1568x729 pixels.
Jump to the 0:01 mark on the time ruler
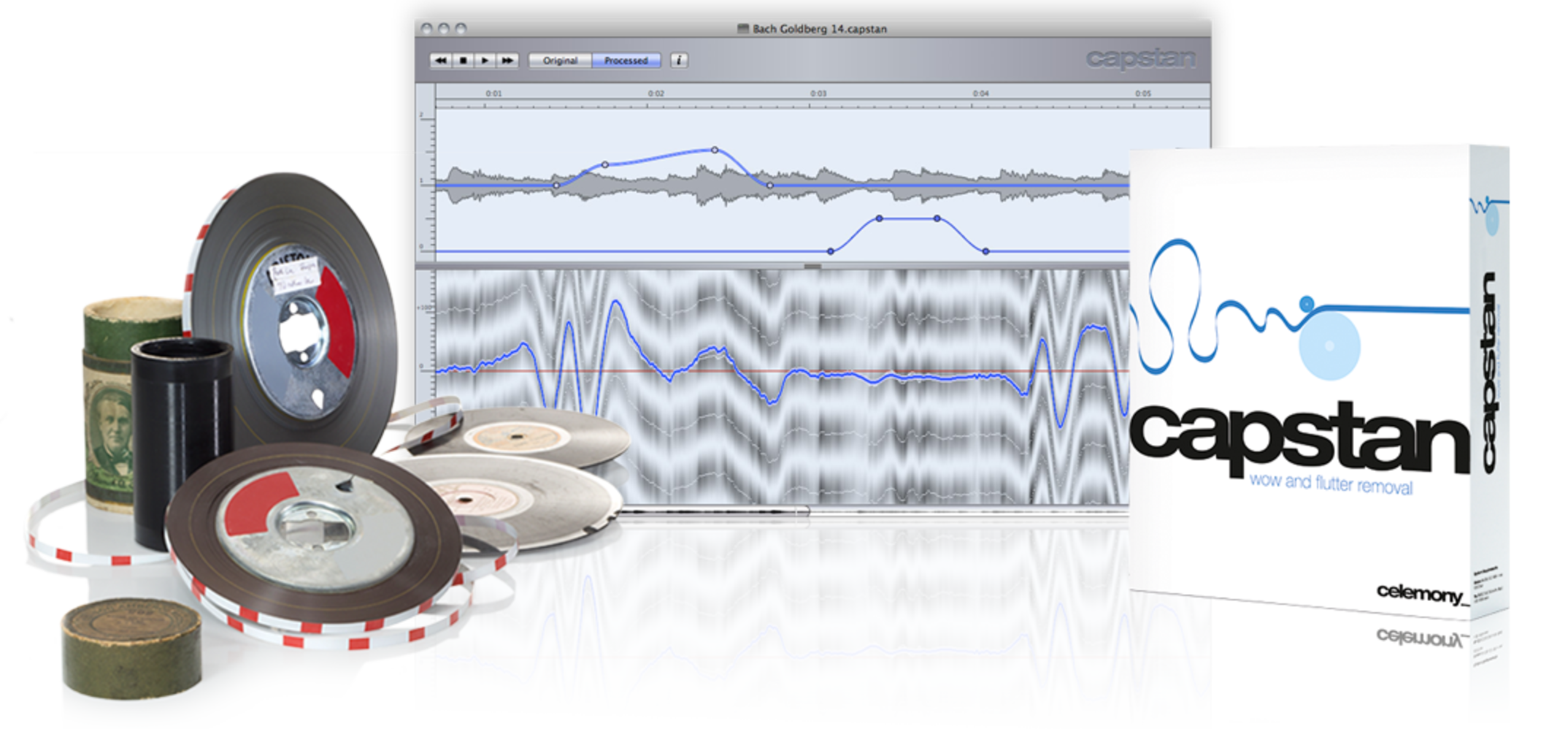[494, 93]
